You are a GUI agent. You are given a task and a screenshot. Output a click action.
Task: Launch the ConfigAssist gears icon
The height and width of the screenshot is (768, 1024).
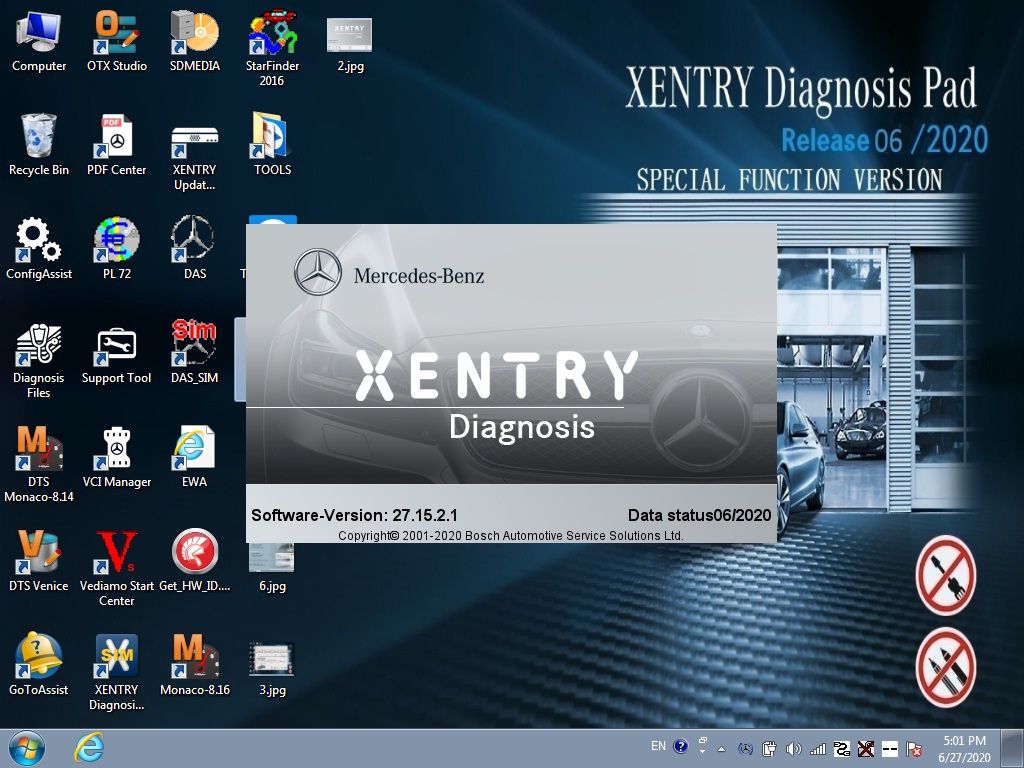point(39,240)
